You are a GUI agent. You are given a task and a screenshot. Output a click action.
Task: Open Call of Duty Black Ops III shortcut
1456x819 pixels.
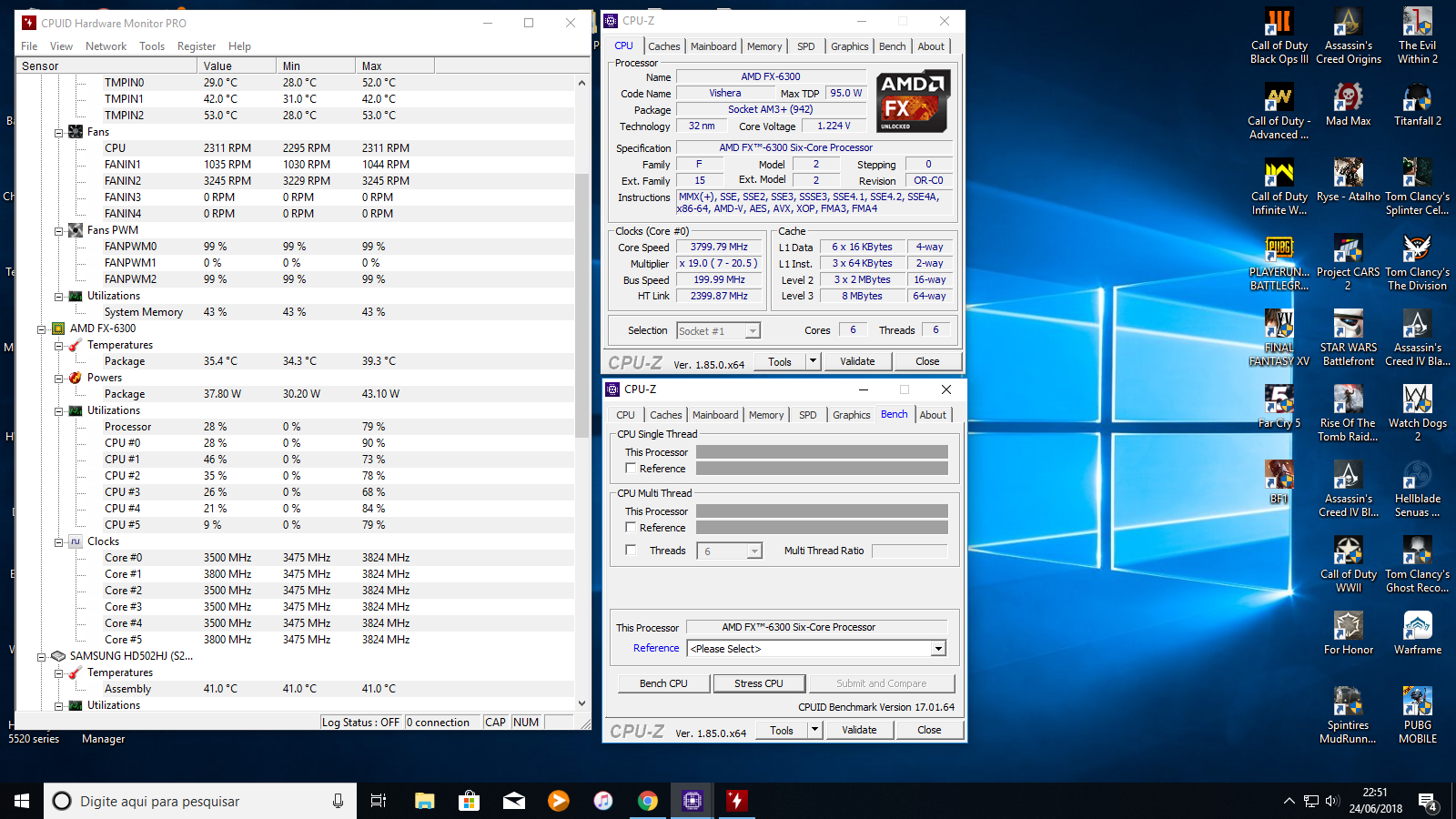[1279, 36]
